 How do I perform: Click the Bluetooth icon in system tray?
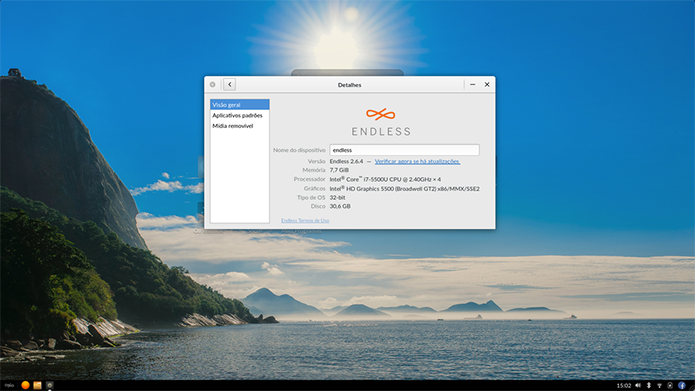point(649,386)
